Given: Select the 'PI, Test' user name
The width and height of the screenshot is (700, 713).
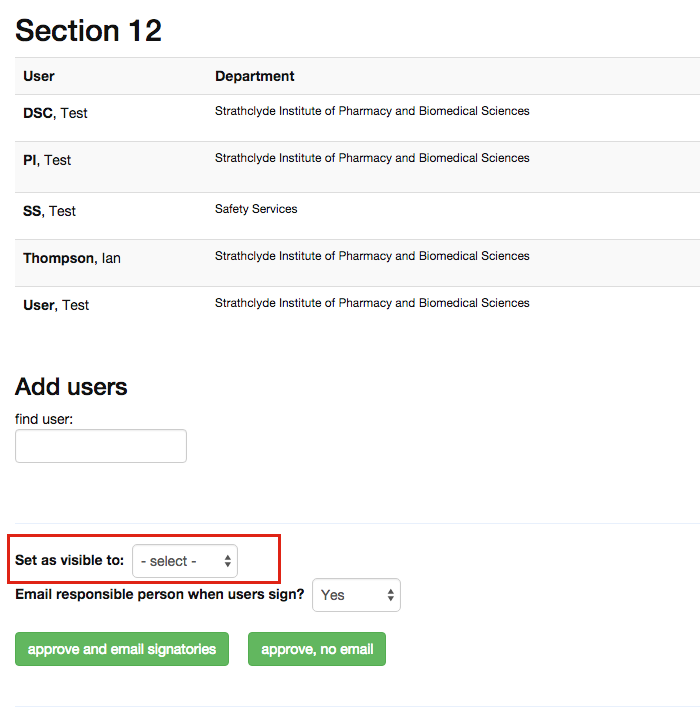Looking at the screenshot, I should [47, 160].
